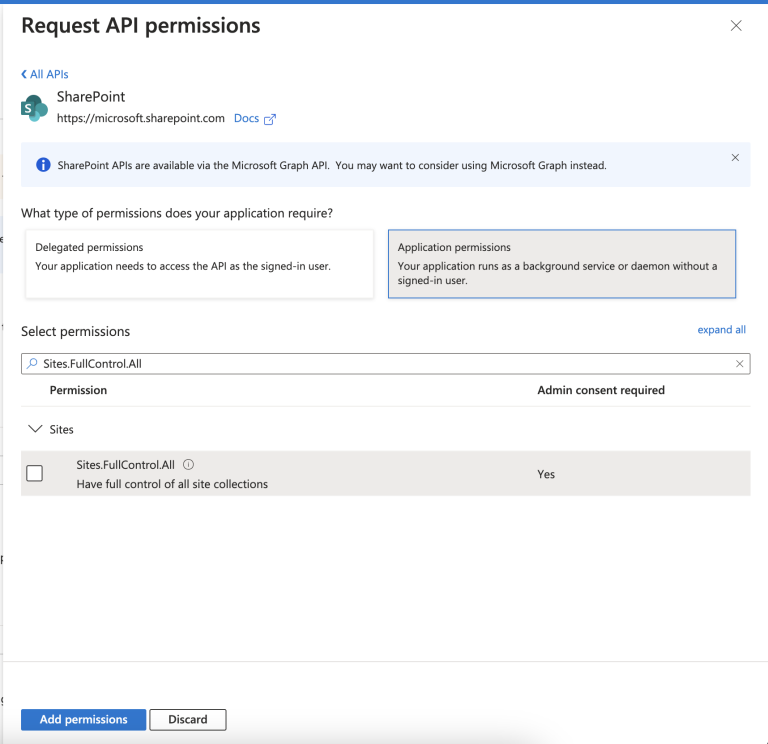768x744 pixels.
Task: Go back to All APIs
Action: pyautogui.click(x=45, y=74)
